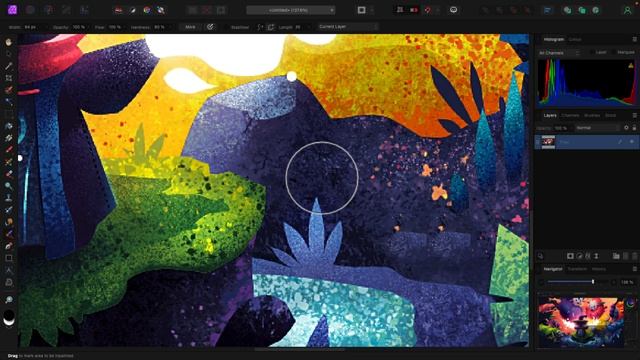The width and height of the screenshot is (640, 360).
Task: Select the Mesh Warp tool
Action: coord(9,282)
